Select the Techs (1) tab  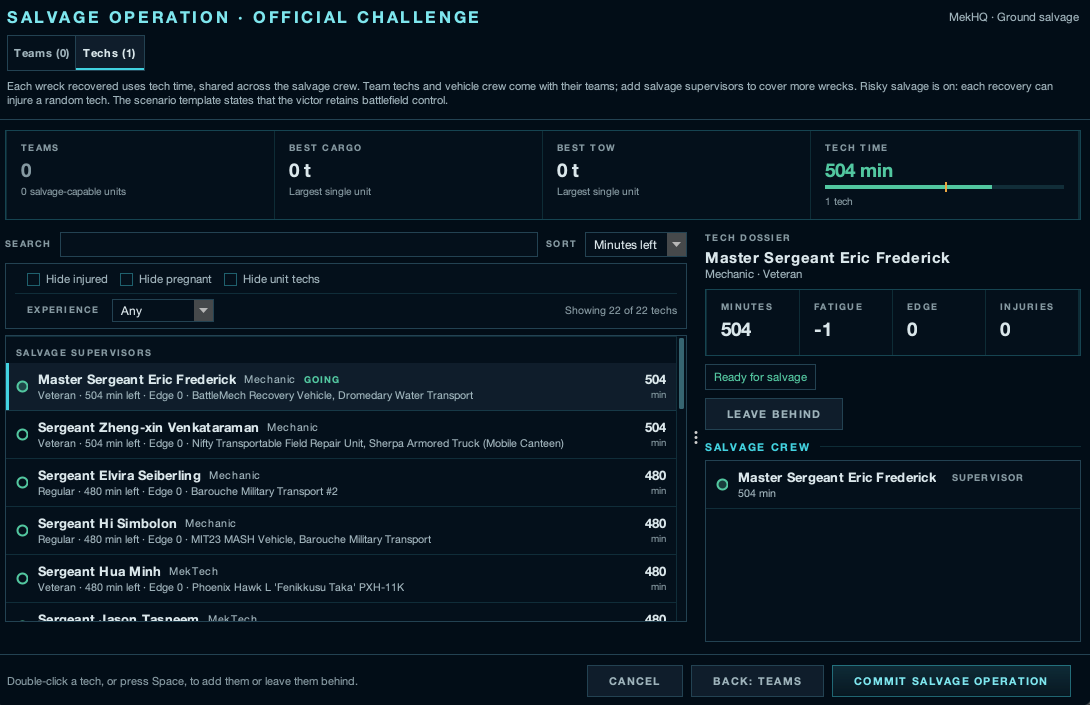(109, 53)
